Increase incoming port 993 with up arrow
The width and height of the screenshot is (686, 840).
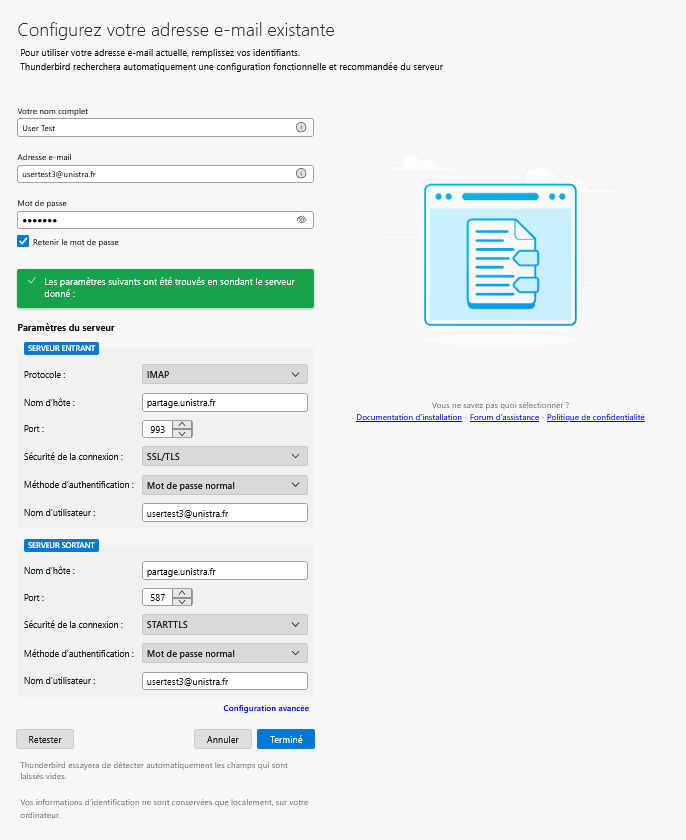point(182,424)
